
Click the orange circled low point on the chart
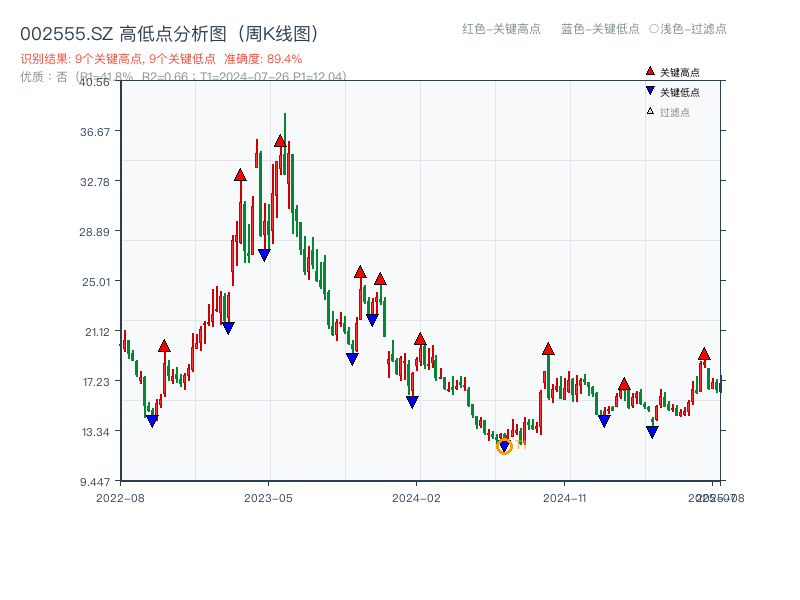click(x=504, y=447)
